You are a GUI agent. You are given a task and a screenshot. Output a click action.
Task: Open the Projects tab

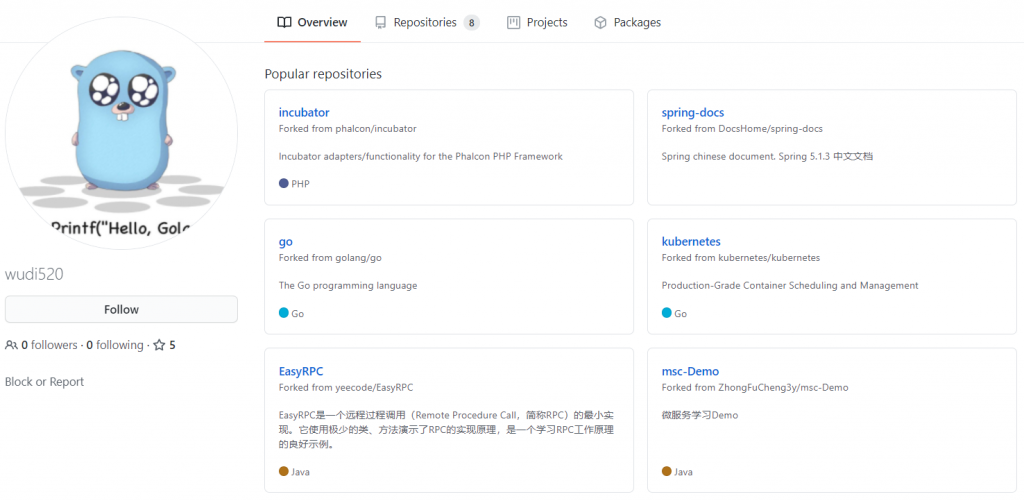point(546,22)
